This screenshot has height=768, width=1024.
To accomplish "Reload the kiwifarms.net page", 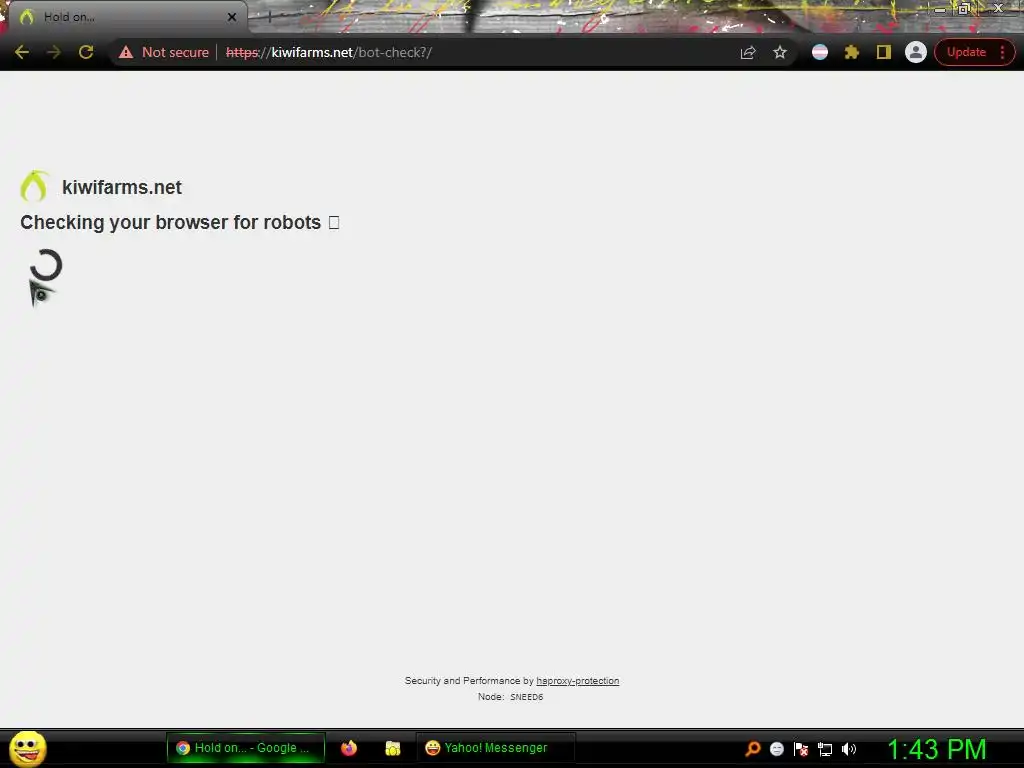I will coord(86,52).
